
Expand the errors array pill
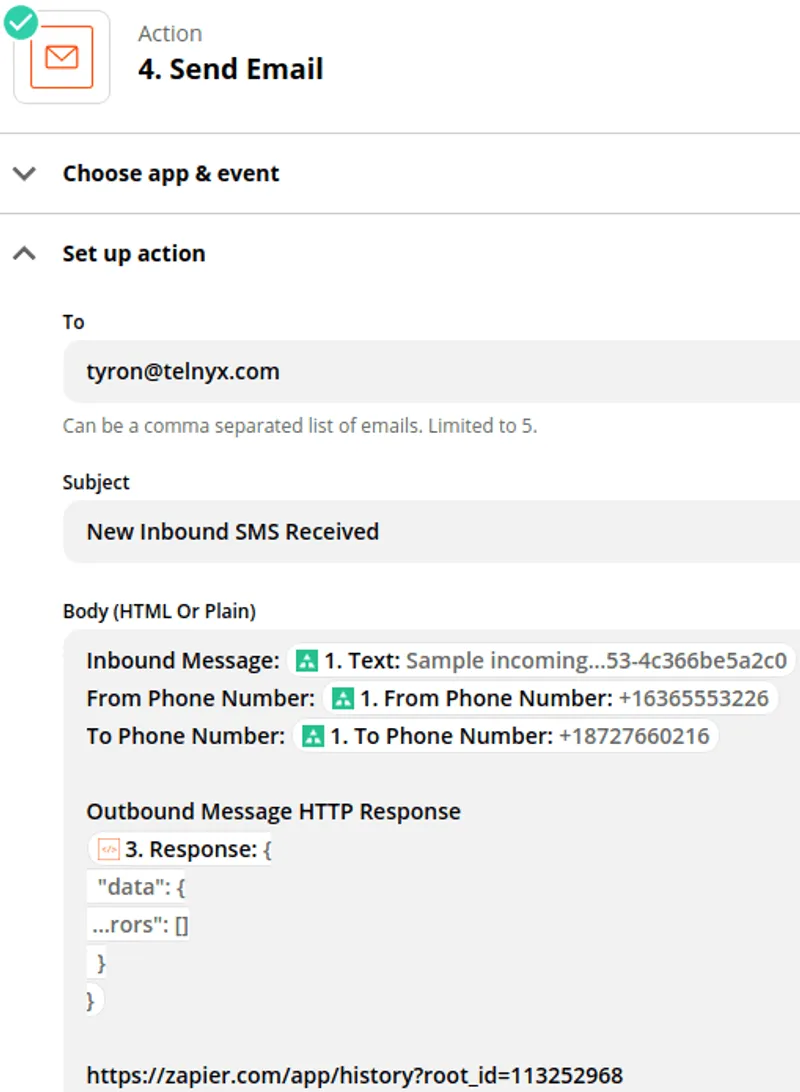click(137, 924)
